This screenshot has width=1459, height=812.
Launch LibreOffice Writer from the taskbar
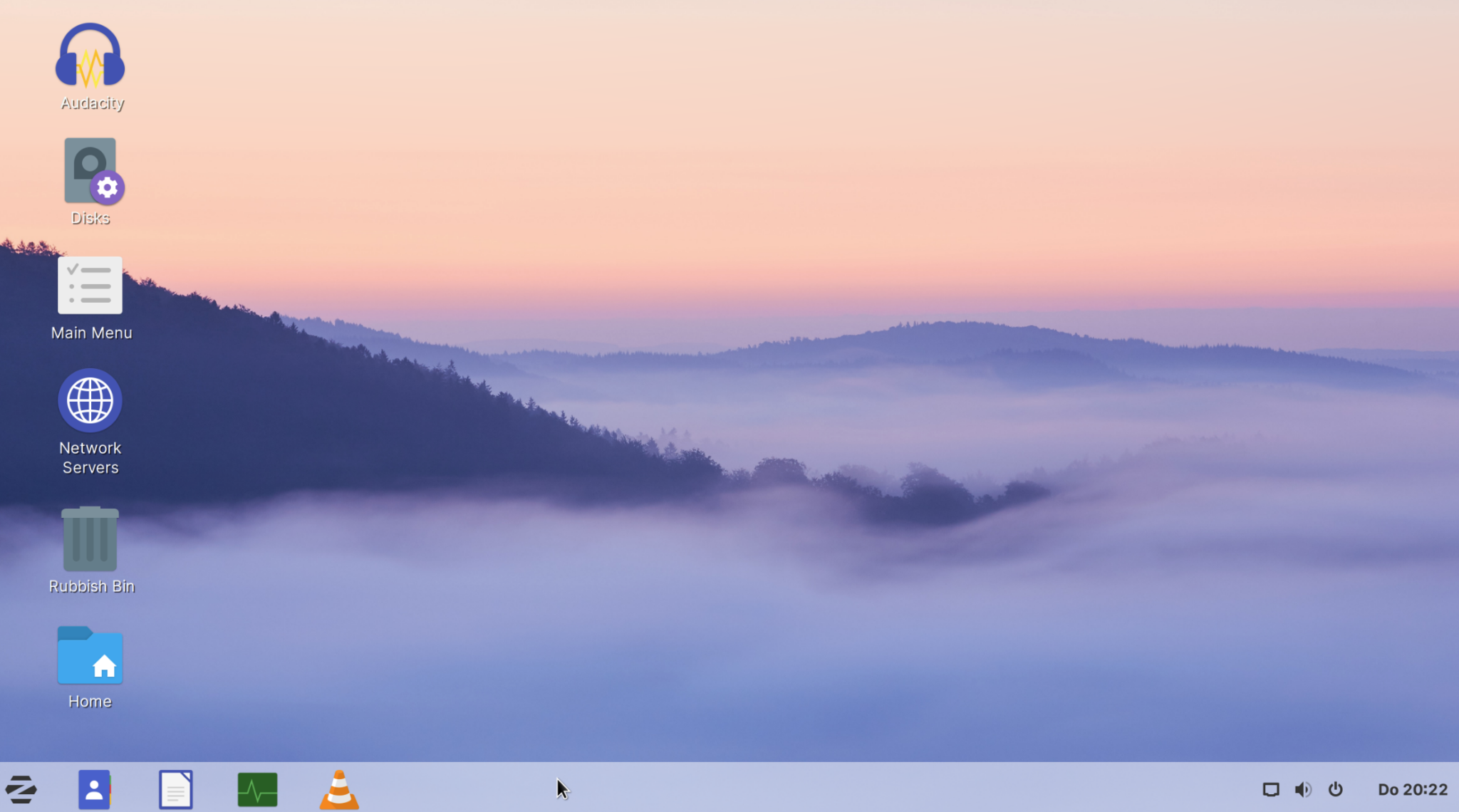[x=176, y=788]
